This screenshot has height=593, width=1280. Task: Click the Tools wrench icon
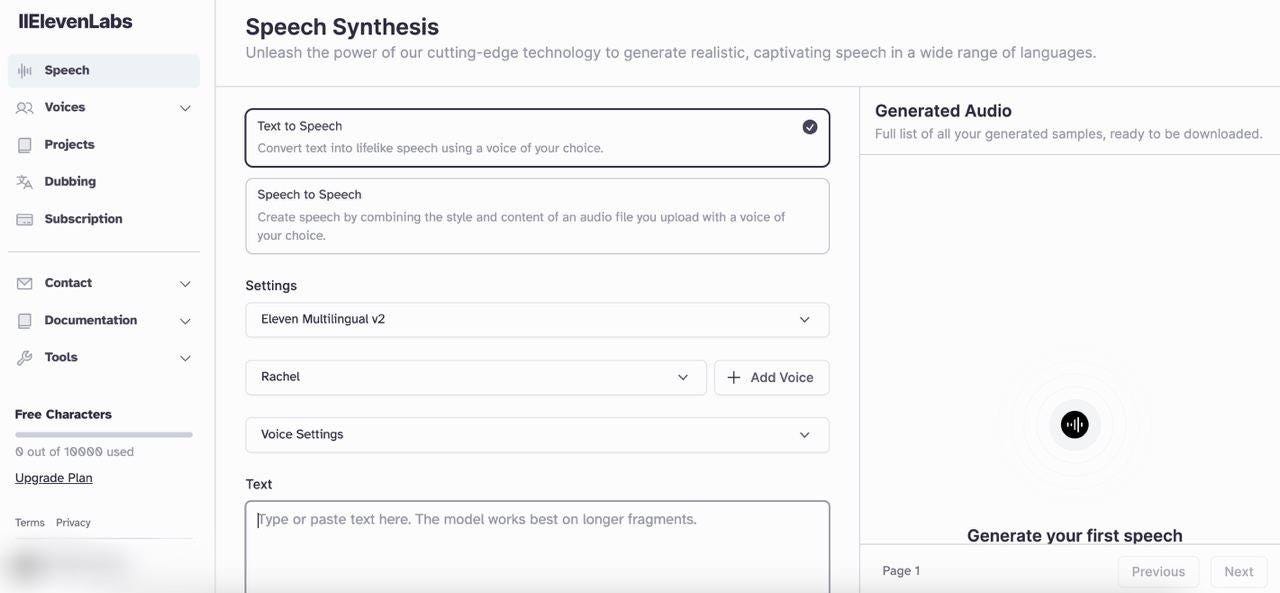(25, 358)
